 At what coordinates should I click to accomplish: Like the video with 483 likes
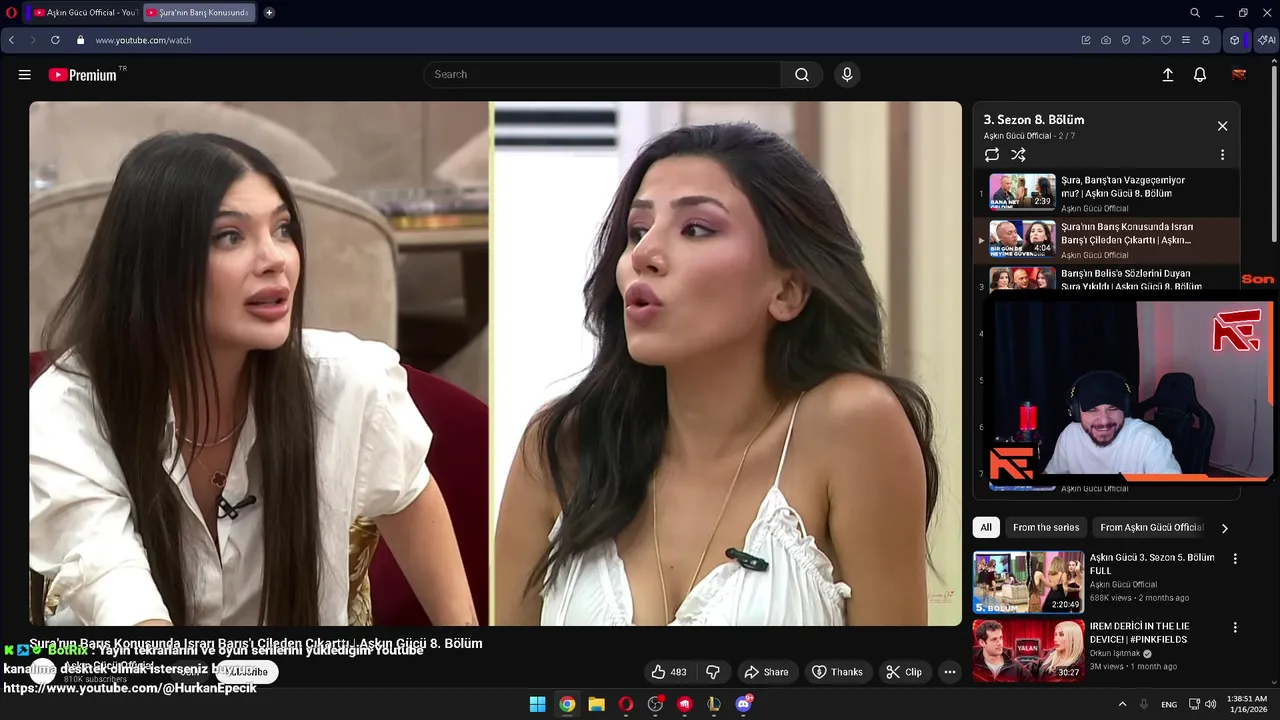[x=668, y=672]
